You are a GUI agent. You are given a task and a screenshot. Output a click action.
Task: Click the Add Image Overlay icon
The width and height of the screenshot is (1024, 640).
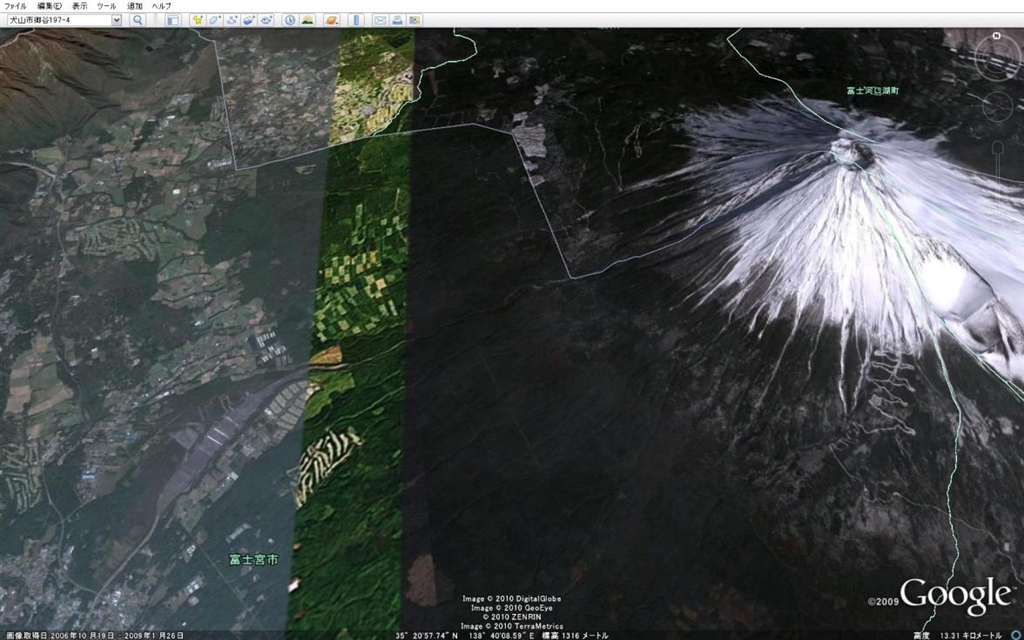click(249, 20)
